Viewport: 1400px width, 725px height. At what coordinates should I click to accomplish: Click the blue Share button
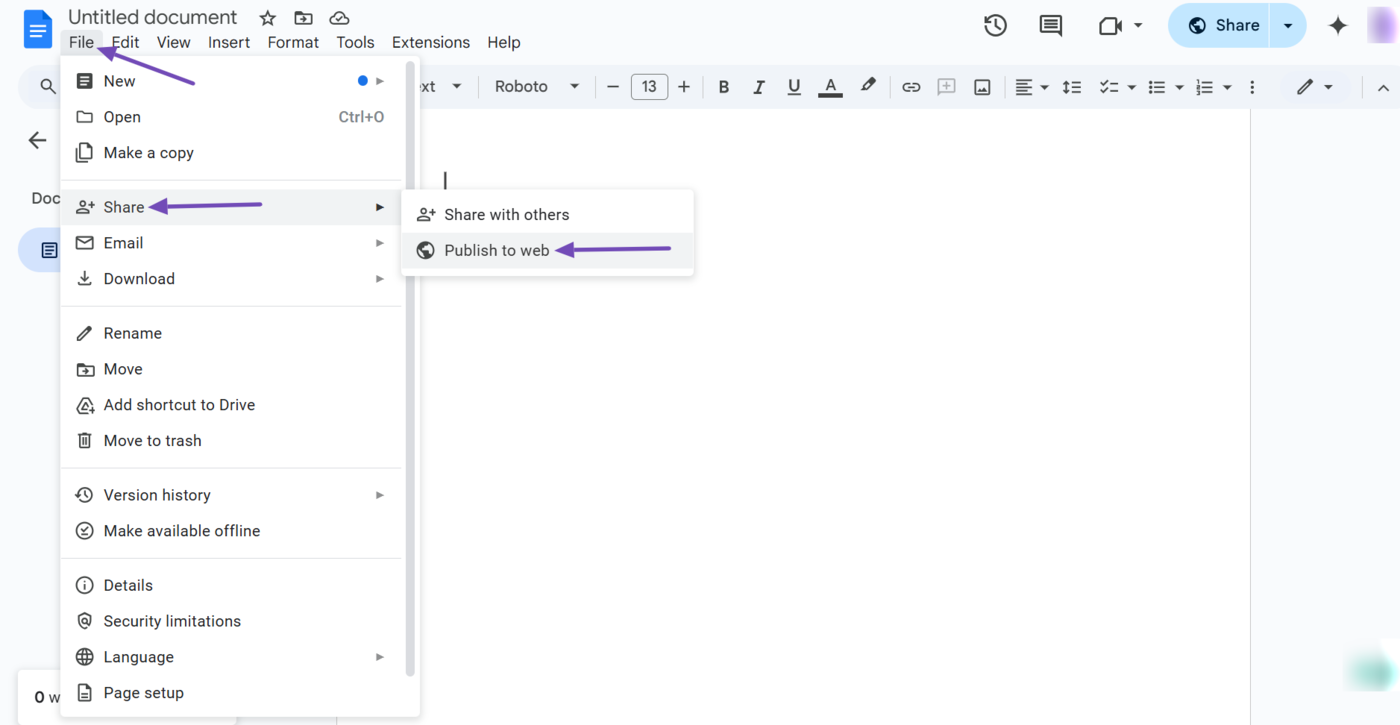[x=1222, y=26]
